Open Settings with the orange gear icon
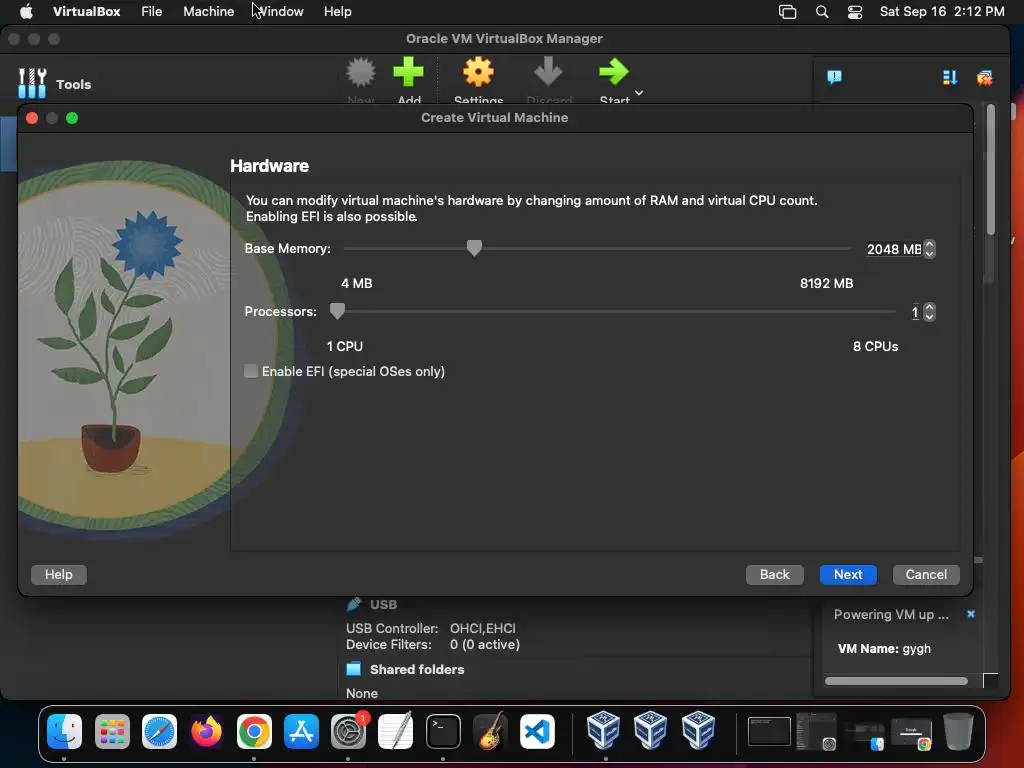Viewport: 1024px width, 768px height. [x=479, y=72]
